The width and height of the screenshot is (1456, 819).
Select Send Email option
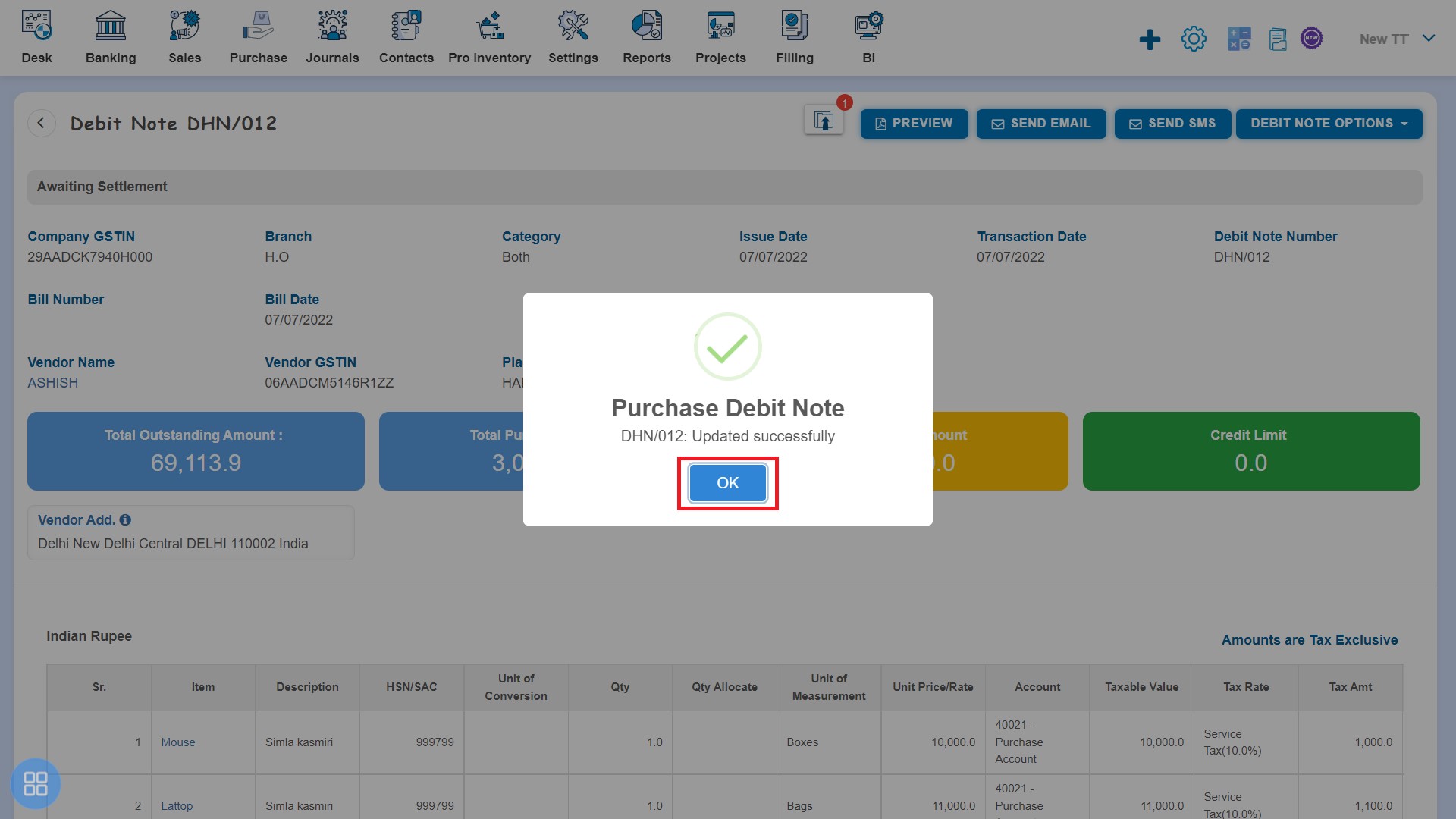[1040, 123]
